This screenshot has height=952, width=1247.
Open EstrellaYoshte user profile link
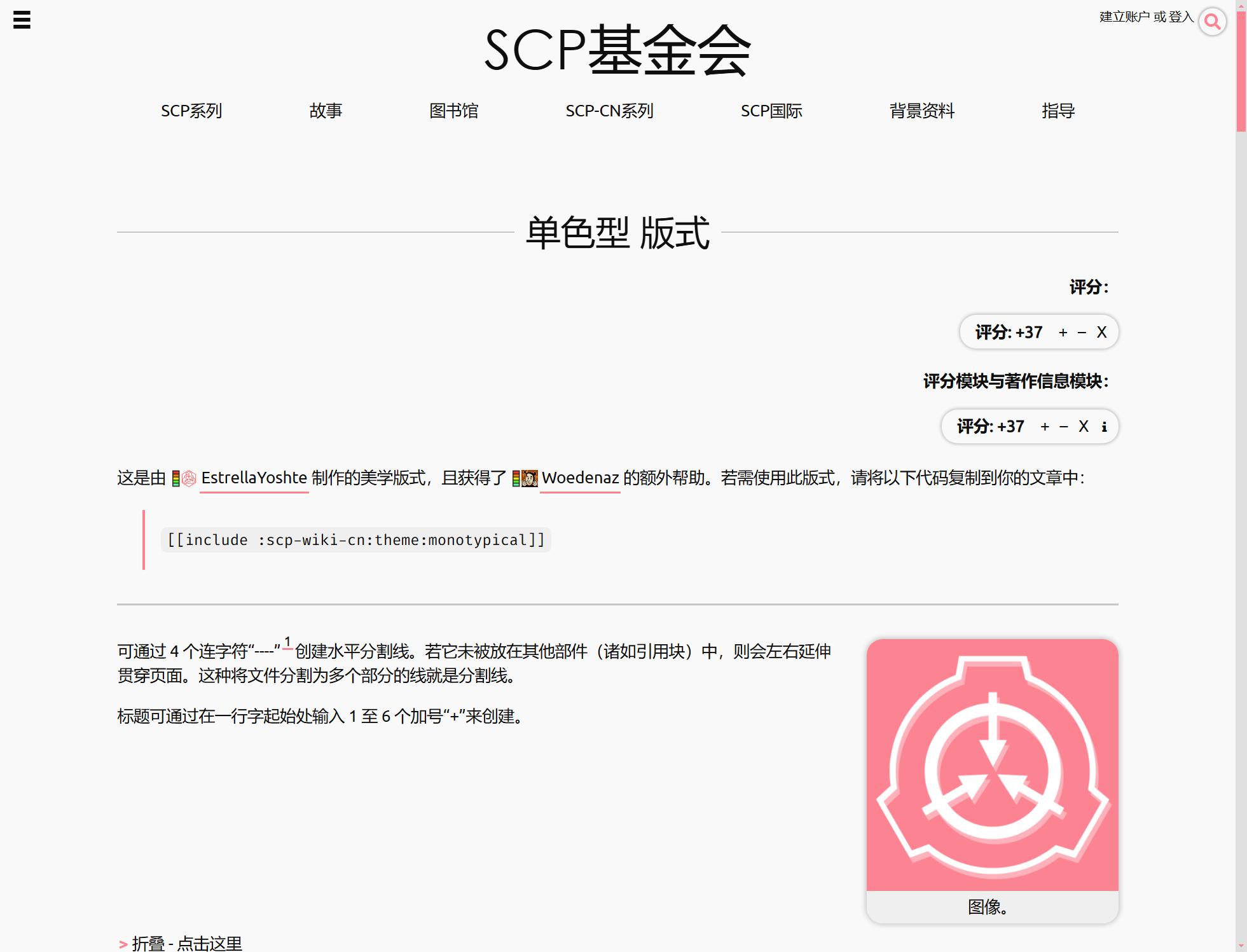[x=254, y=478]
